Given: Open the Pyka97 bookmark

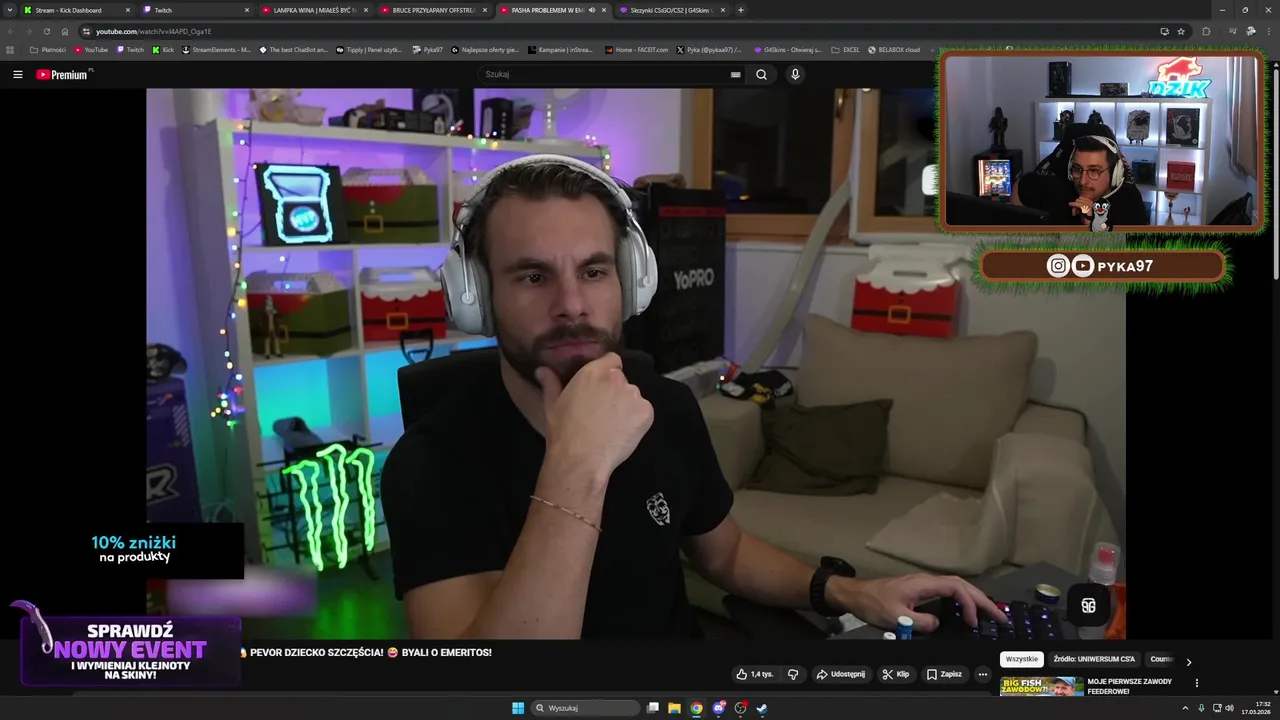Looking at the screenshot, I should click(x=427, y=49).
